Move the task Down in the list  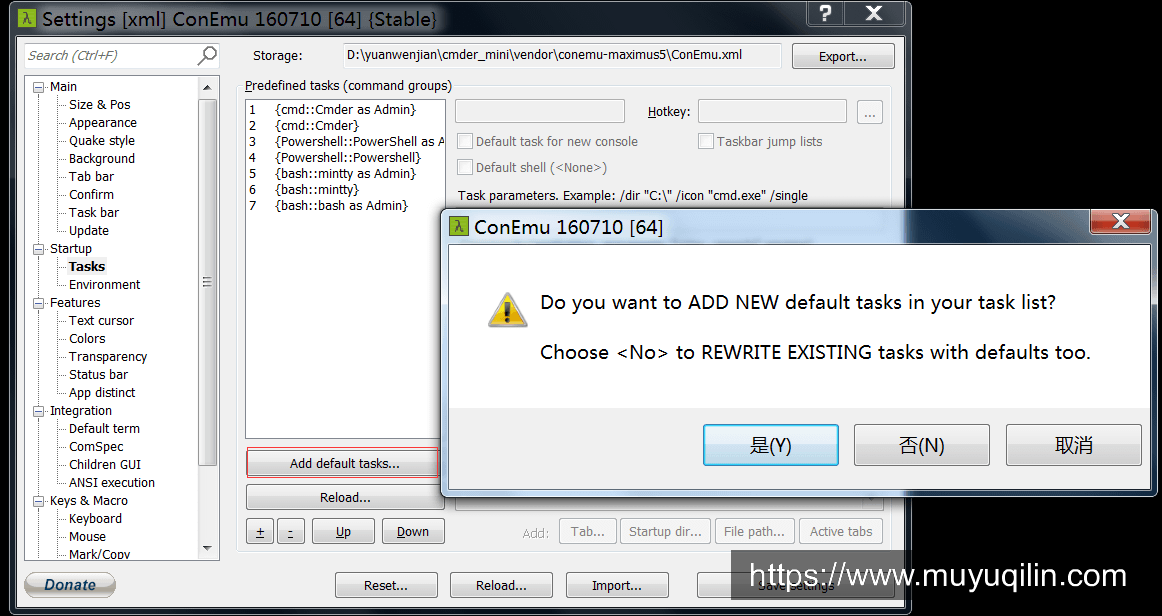(x=413, y=531)
